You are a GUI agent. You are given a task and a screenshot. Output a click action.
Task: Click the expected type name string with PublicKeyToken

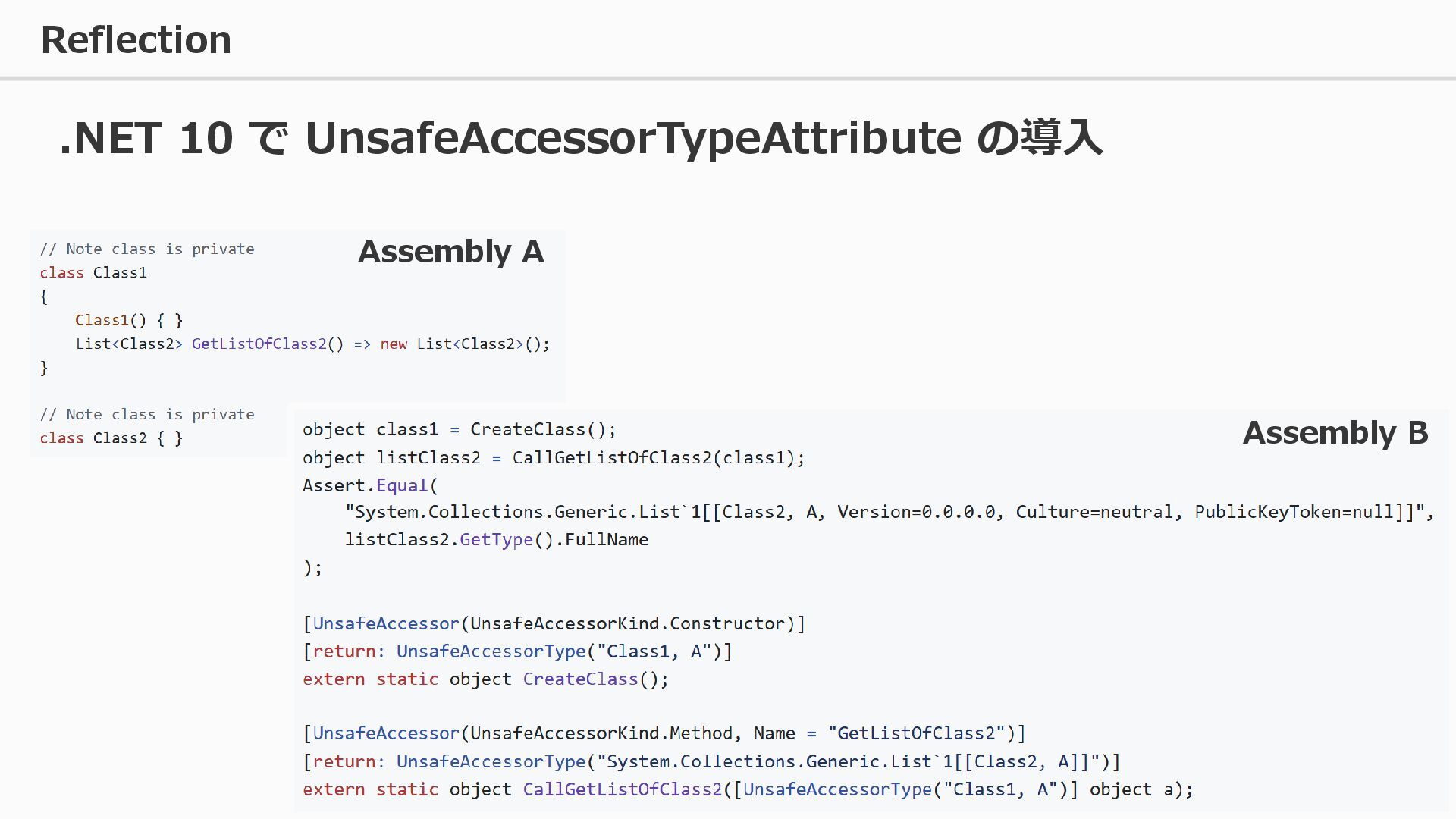[889, 512]
